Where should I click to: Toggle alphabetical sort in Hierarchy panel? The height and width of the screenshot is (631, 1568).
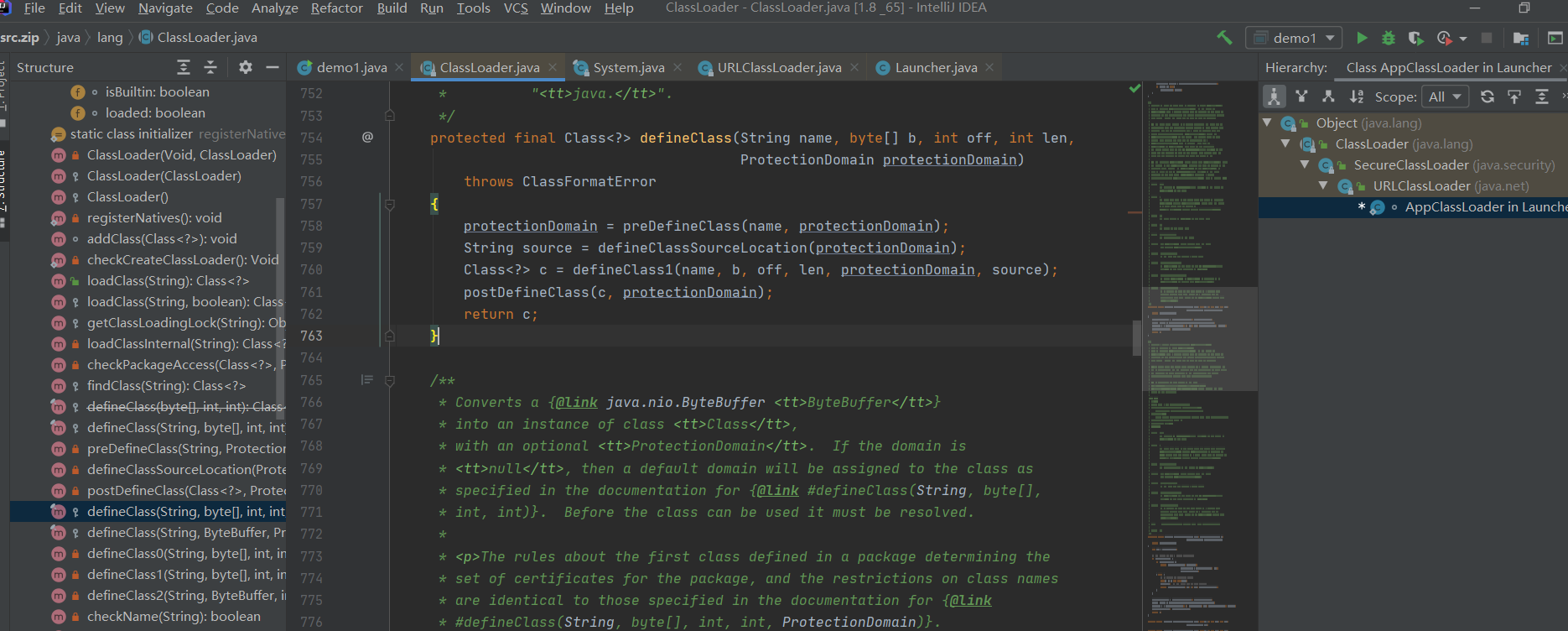1357,96
